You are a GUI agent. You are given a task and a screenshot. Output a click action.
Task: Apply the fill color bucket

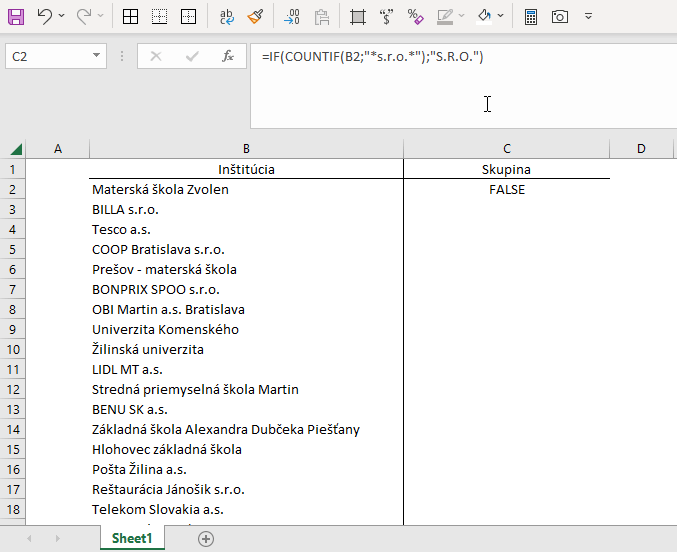(484, 17)
